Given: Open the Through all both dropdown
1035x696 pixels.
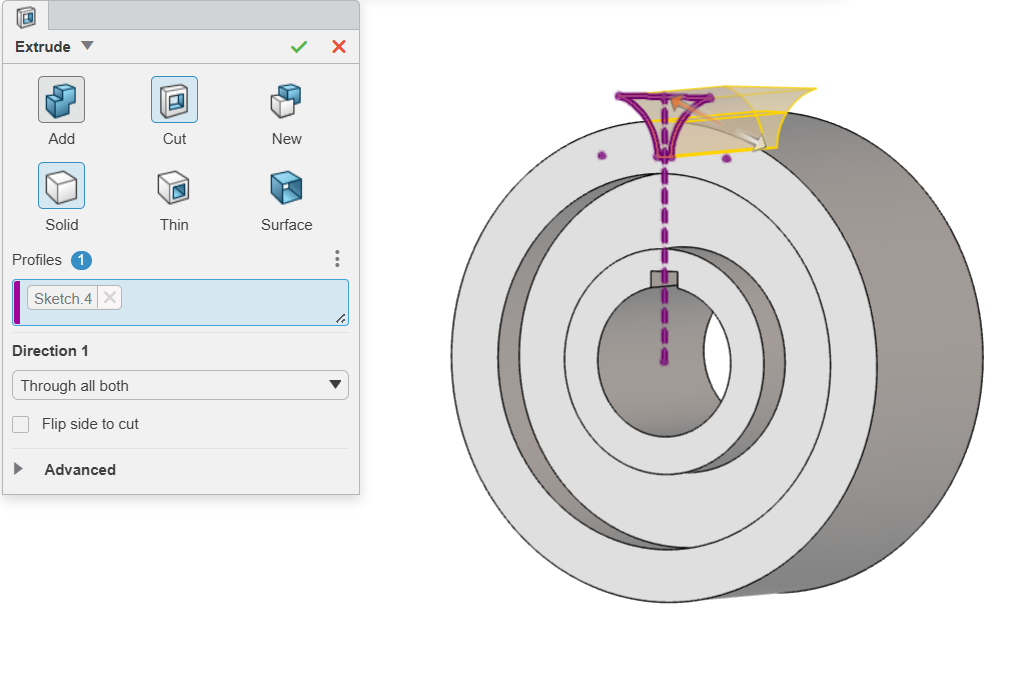Looking at the screenshot, I should pos(180,385).
